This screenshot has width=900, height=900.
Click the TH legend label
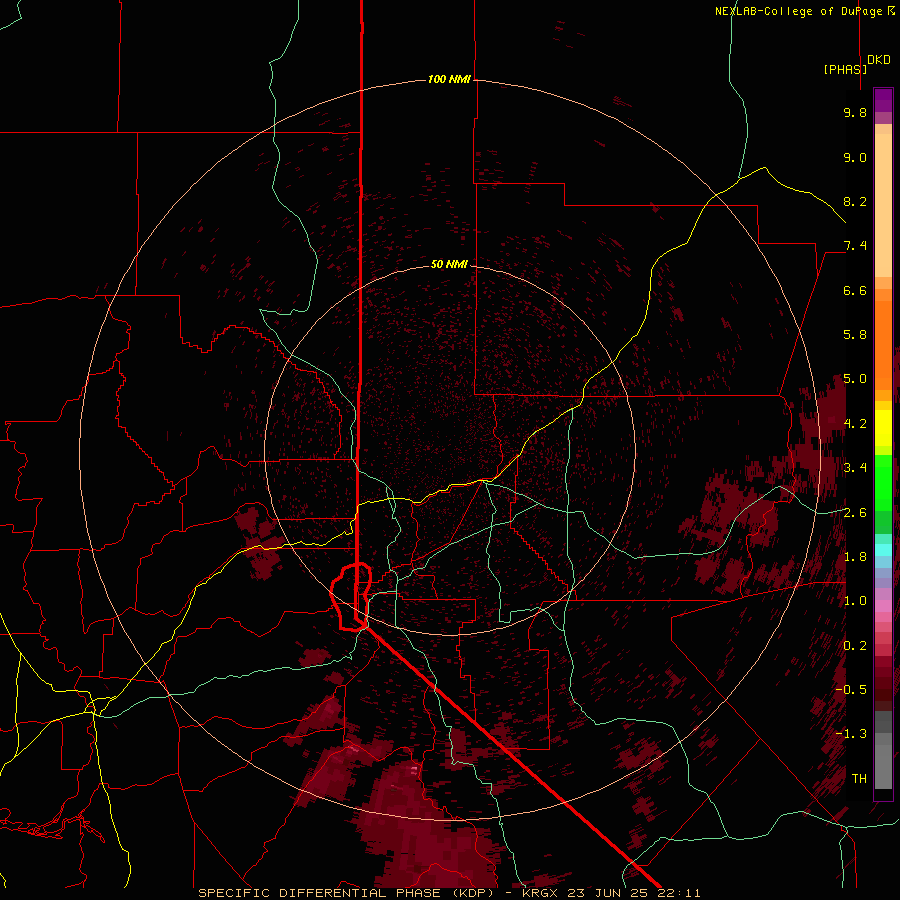(859, 779)
